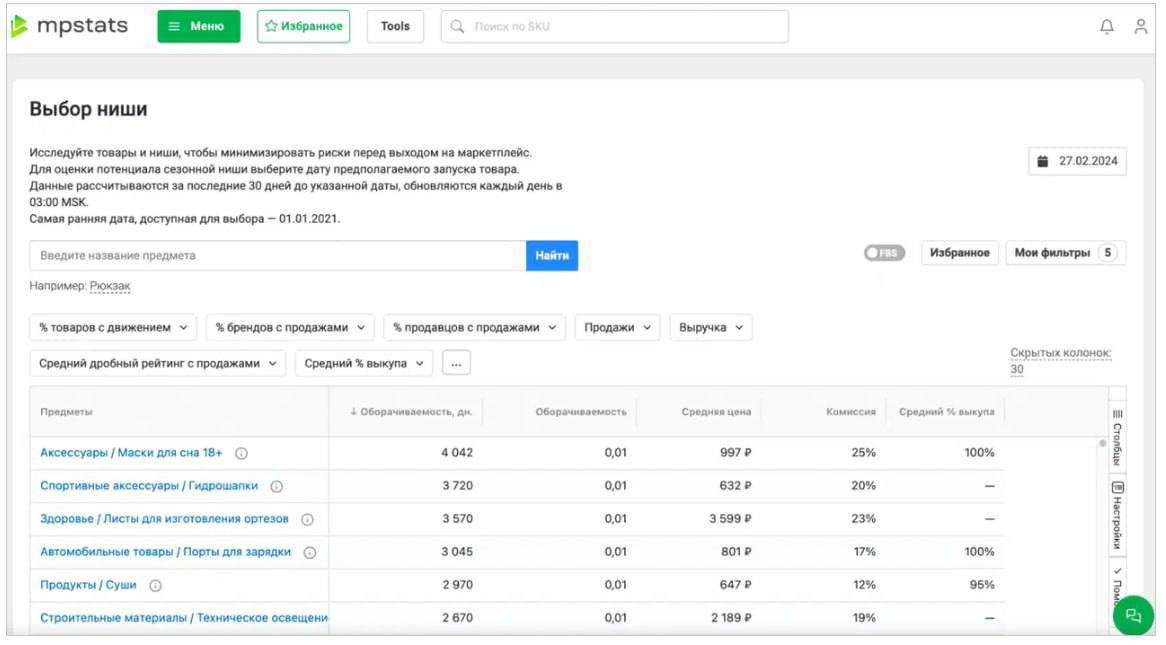The image size is (1166, 645).
Task: Click the Рюкзак example link
Action: click(x=110, y=286)
